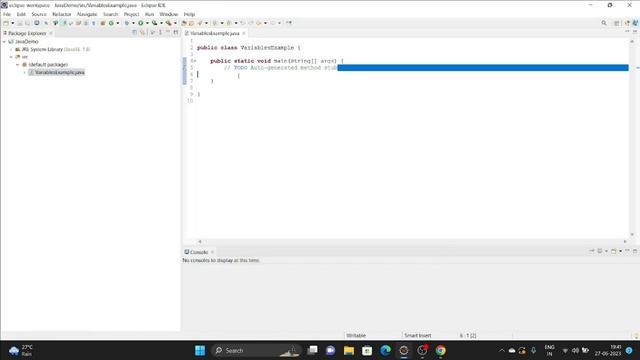640x360 pixels.
Task: Select VariablesExample.java in Package Explorer
Action: coord(57,72)
